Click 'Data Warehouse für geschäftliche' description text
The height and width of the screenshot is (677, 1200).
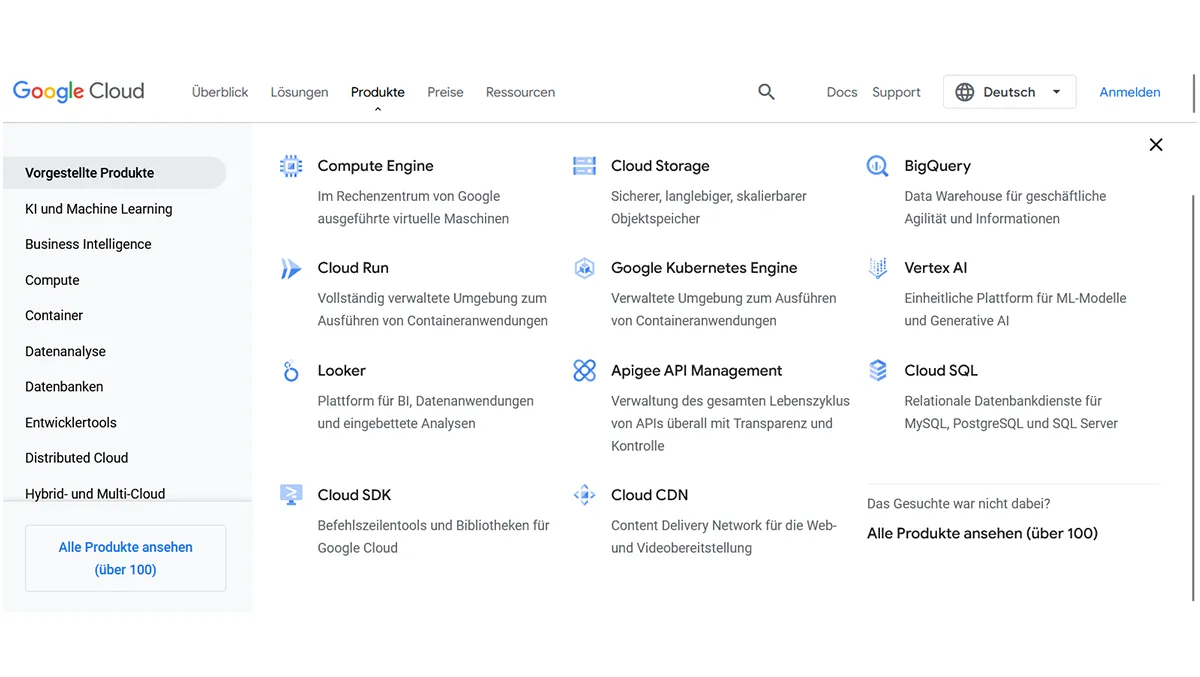(1005, 196)
